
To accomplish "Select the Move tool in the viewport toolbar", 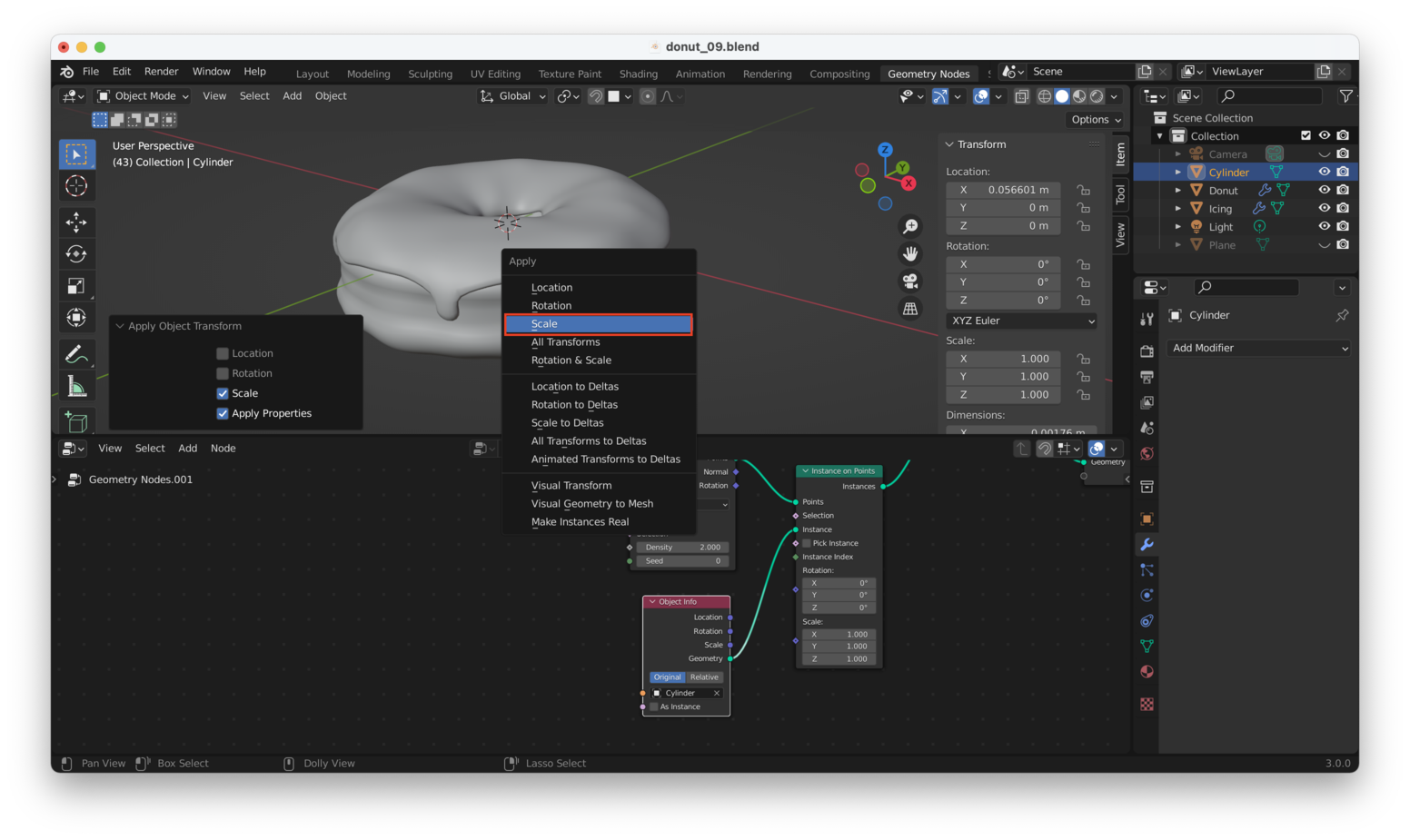I will click(x=76, y=222).
